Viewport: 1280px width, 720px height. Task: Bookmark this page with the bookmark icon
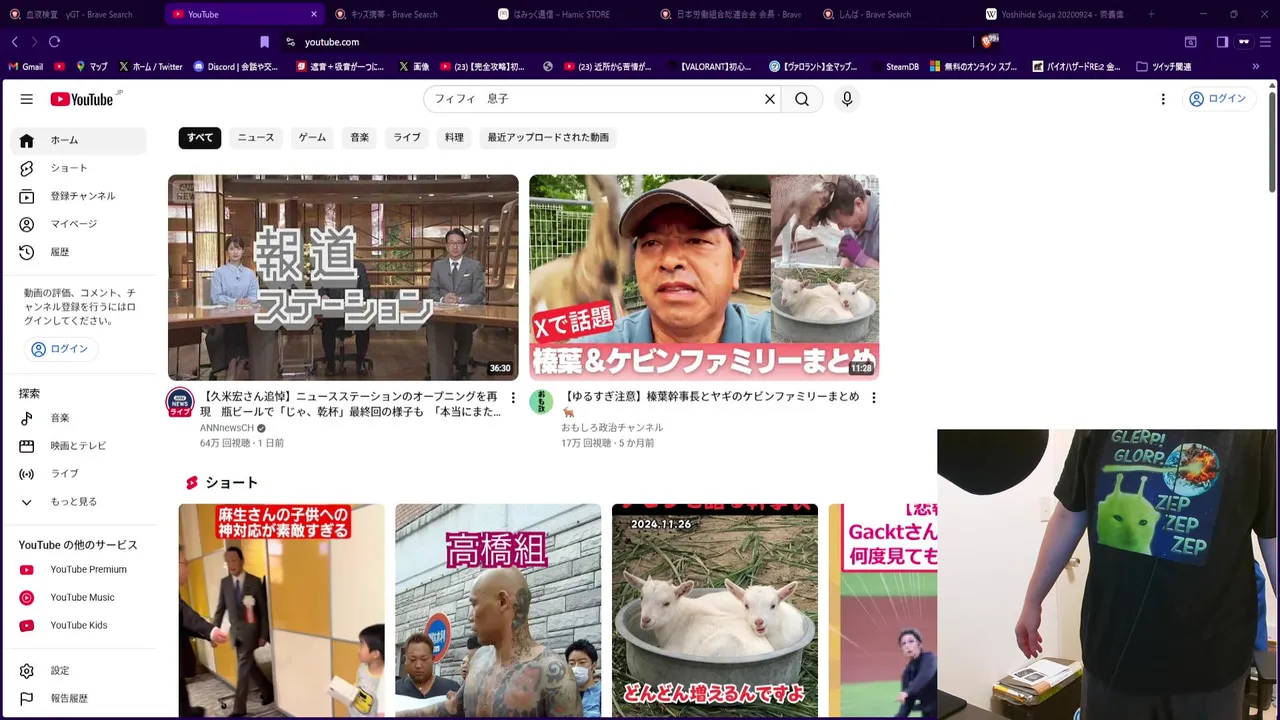264,42
